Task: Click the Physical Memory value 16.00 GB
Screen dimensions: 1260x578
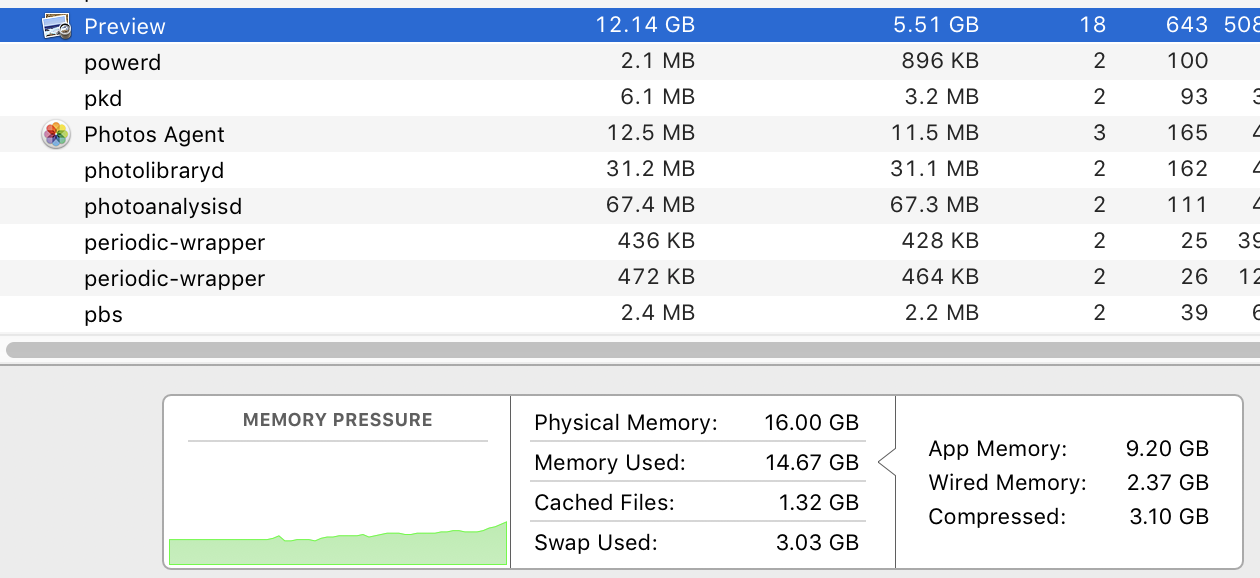Action: tap(809, 423)
